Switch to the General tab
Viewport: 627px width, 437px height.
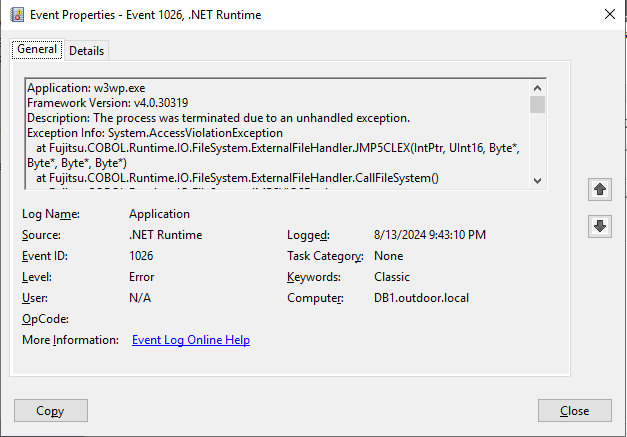pyautogui.click(x=37, y=49)
